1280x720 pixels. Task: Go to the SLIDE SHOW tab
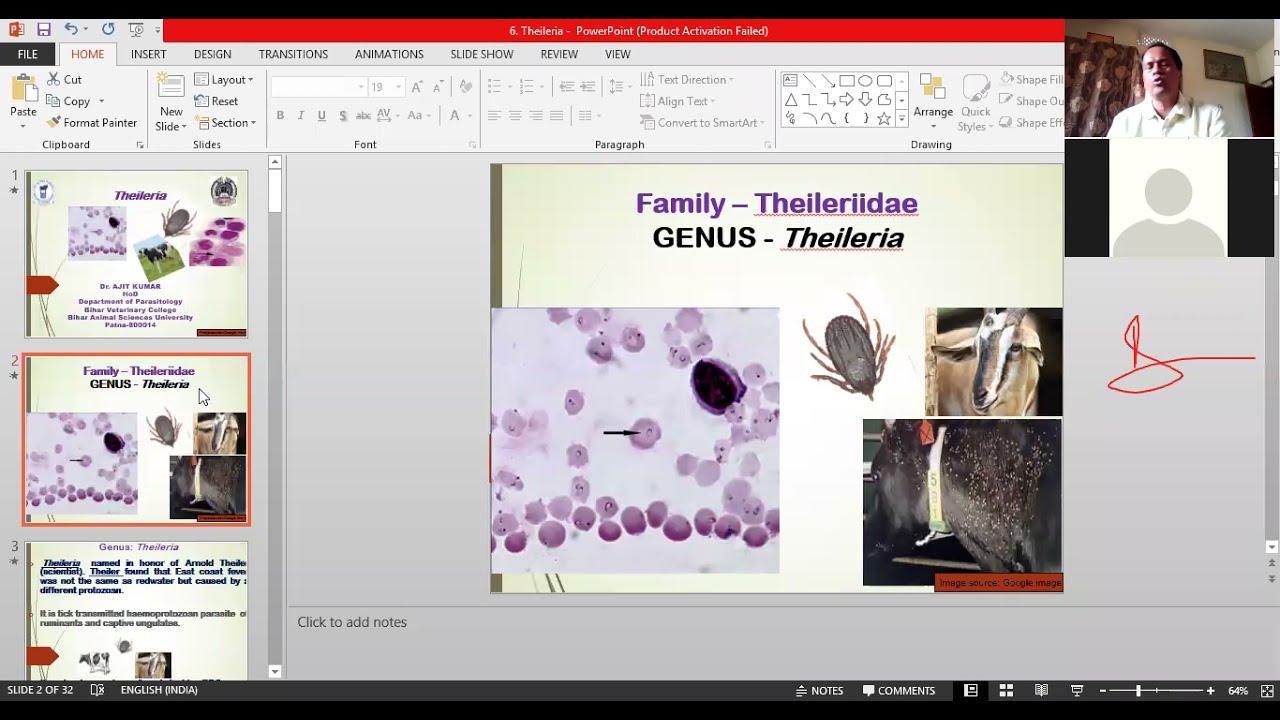(x=481, y=54)
